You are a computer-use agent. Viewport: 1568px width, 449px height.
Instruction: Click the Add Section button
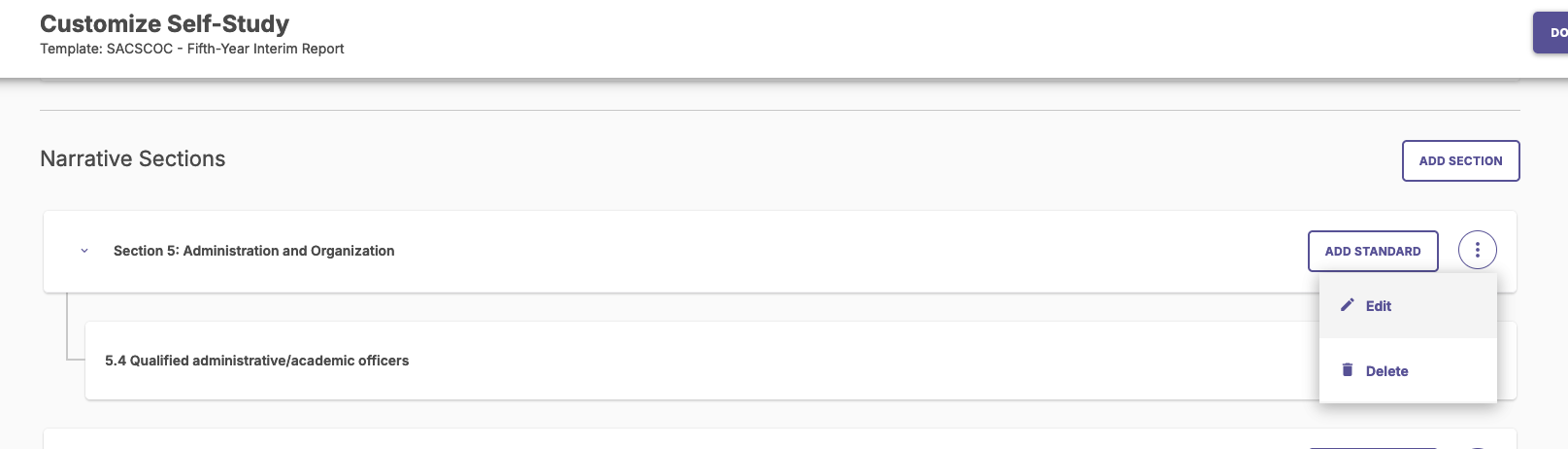pyautogui.click(x=1460, y=161)
